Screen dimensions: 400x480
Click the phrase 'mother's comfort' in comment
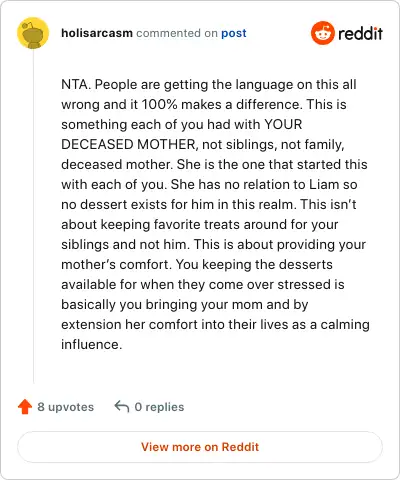pos(117,264)
